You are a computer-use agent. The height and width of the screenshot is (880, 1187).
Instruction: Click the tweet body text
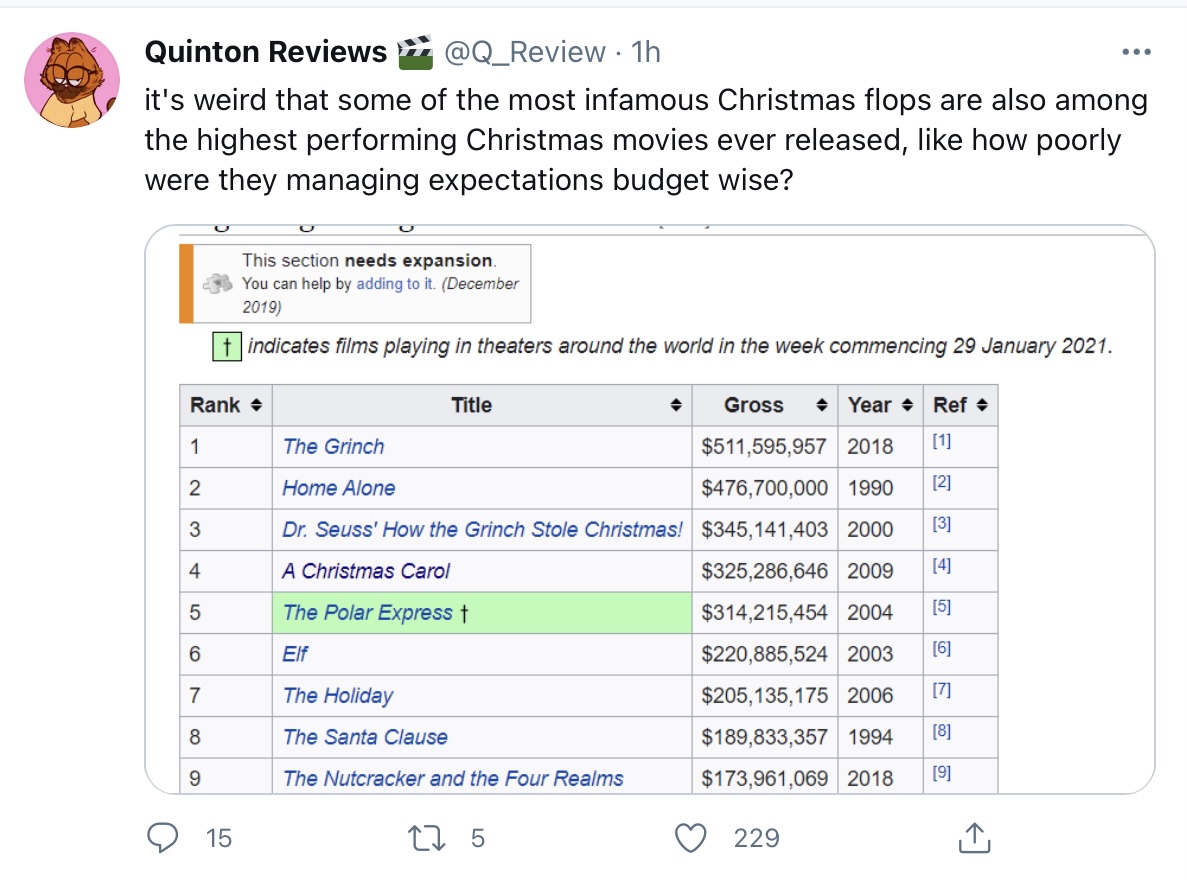click(x=646, y=140)
